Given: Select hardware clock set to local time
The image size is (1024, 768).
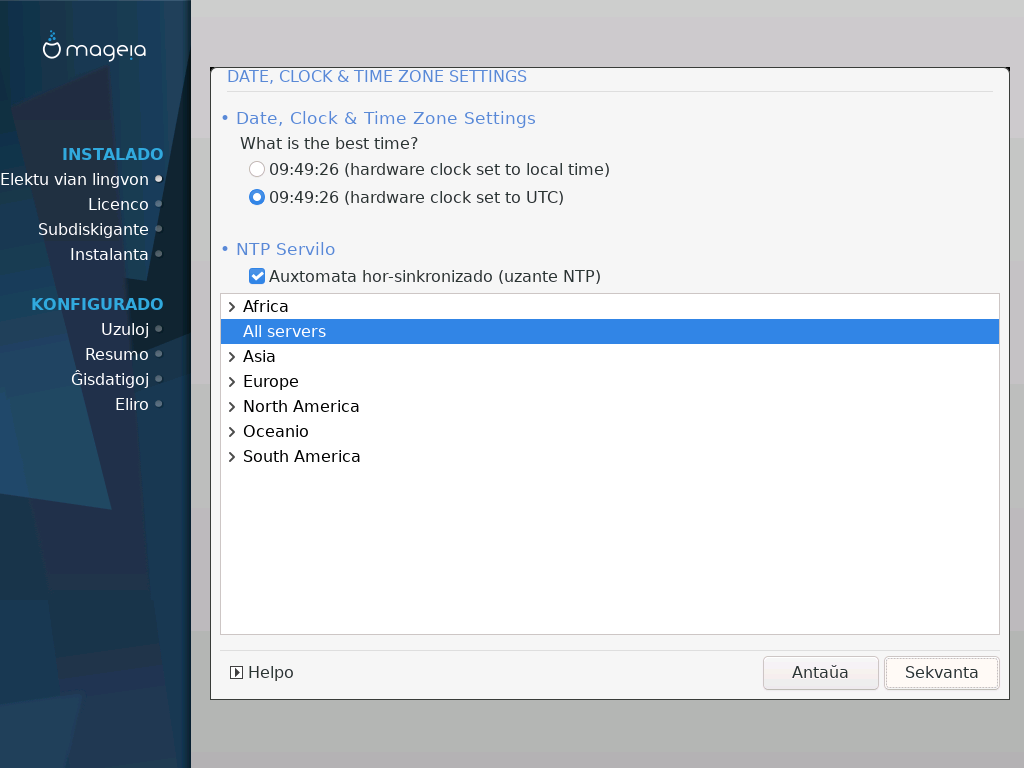Looking at the screenshot, I should click(257, 170).
